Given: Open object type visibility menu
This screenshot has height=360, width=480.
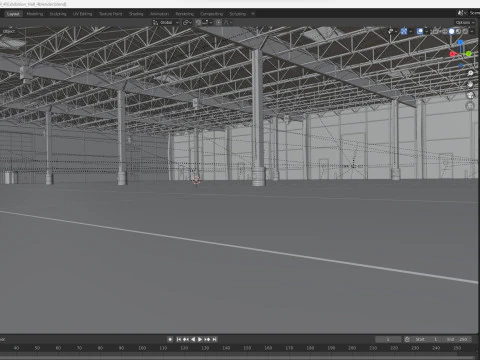Looking at the screenshot, I should pos(392,31).
